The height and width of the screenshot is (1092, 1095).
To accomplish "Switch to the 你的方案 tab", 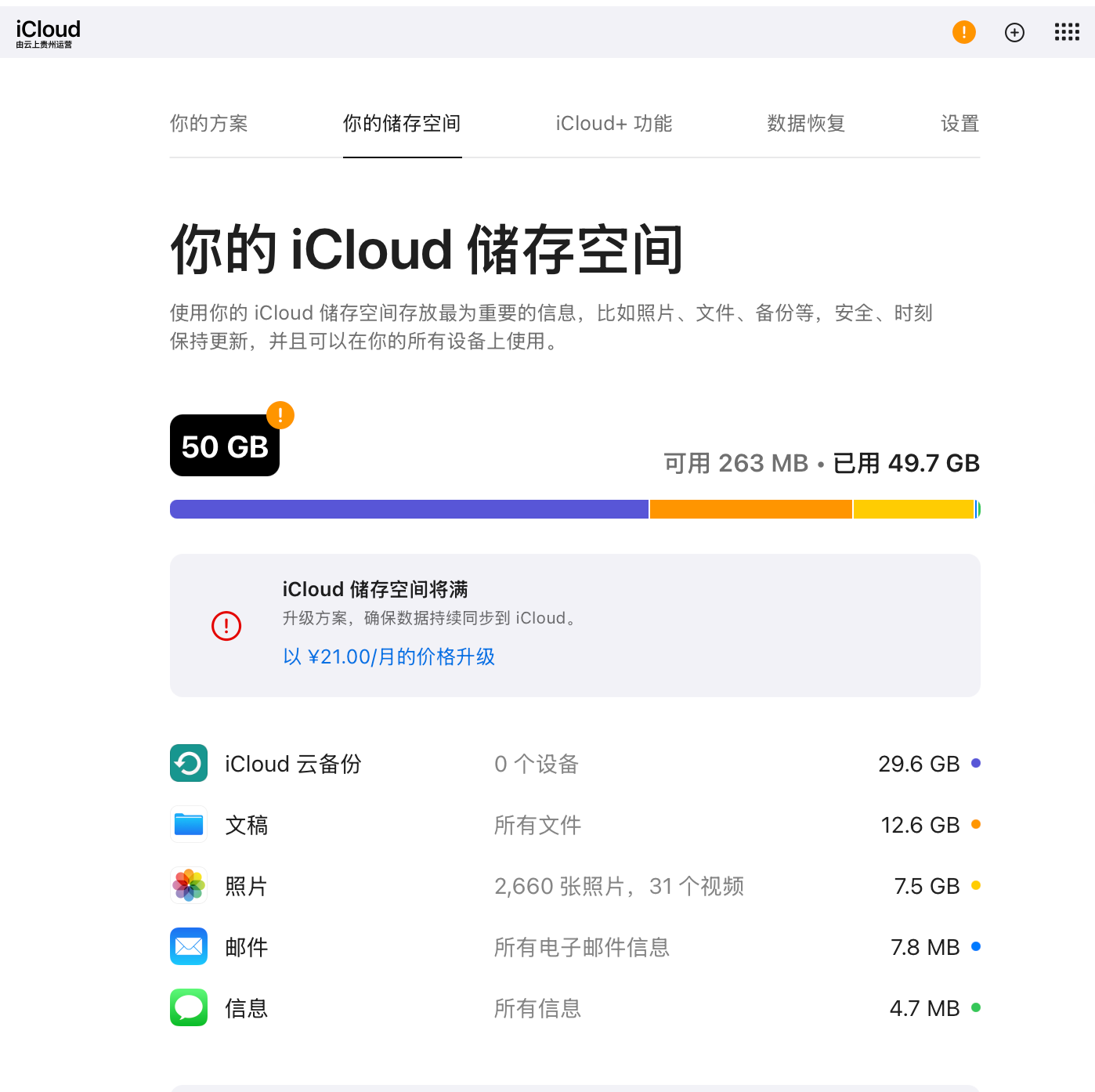I will 209,124.
